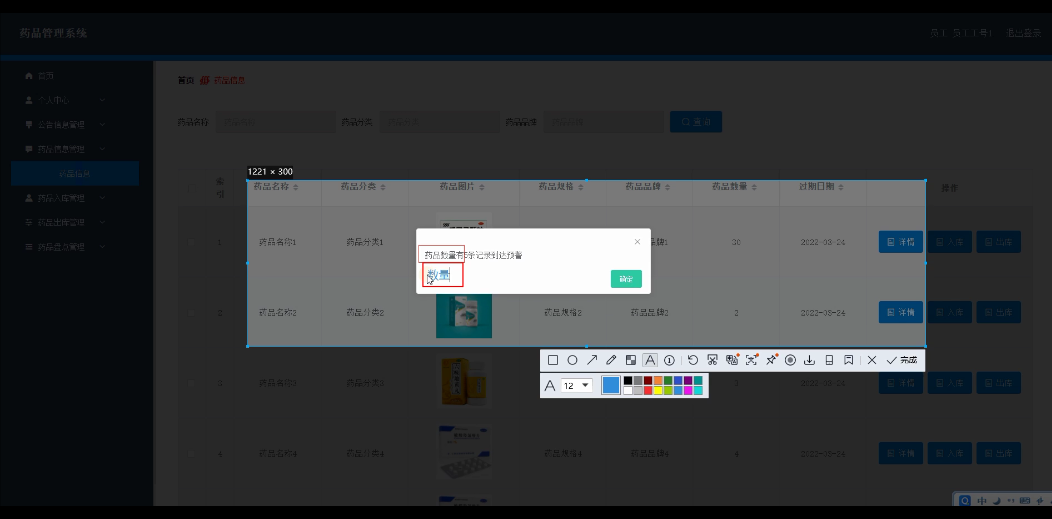Click 入库 for row 药品名称2
The height and width of the screenshot is (519, 1052).
pos(950,312)
